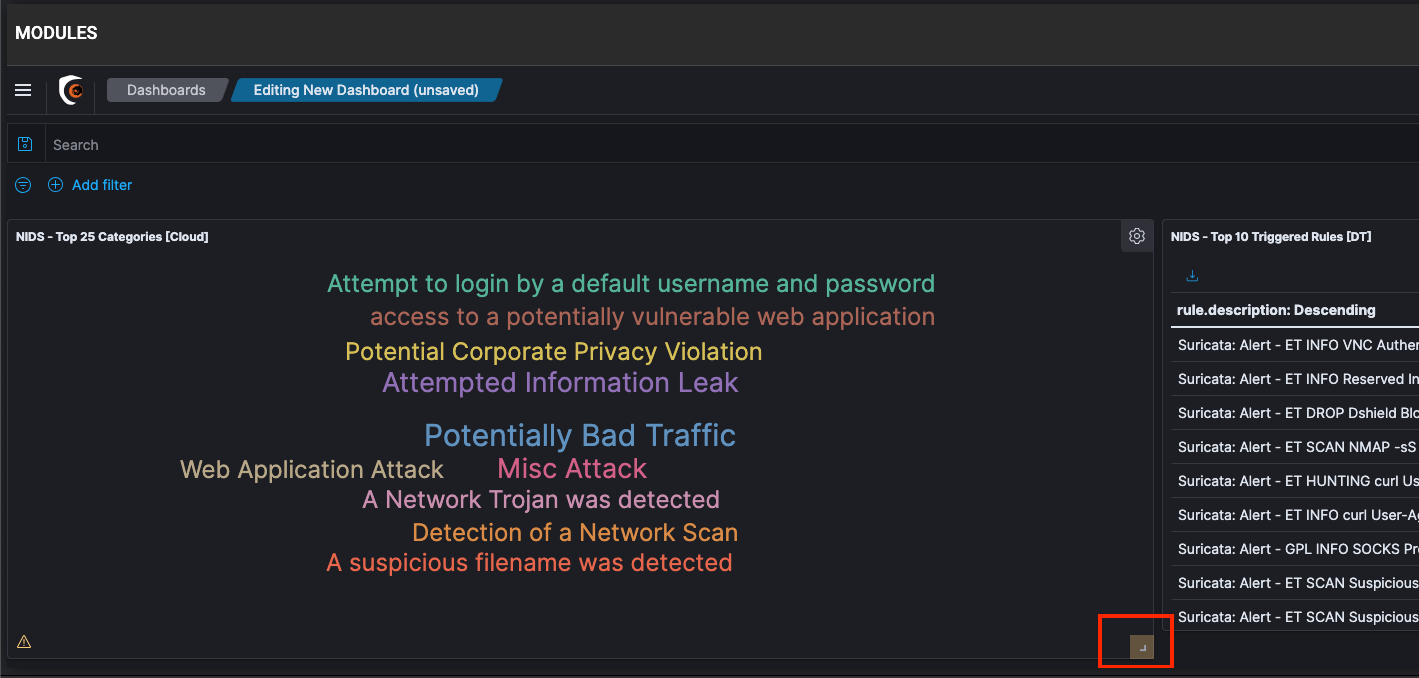Click the Detection of a Network Scan tag
1419x678 pixels.
575,533
